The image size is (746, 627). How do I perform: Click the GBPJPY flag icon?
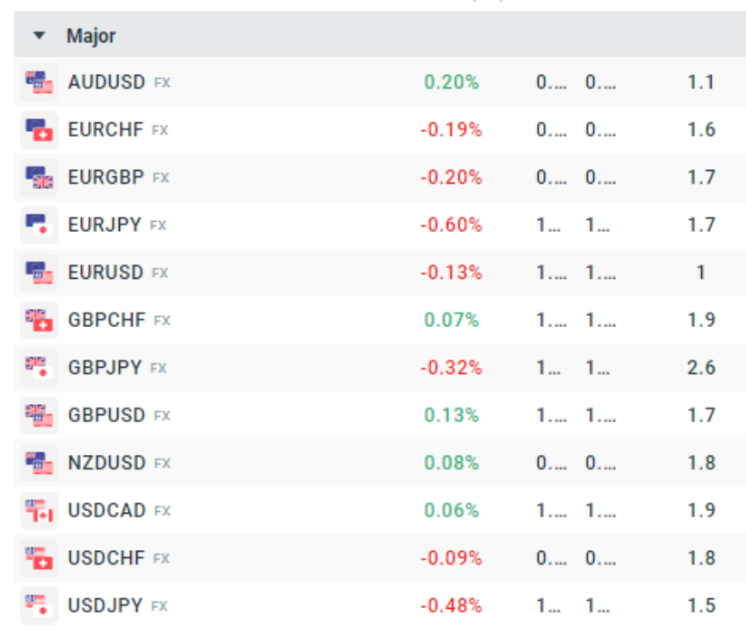(40, 368)
